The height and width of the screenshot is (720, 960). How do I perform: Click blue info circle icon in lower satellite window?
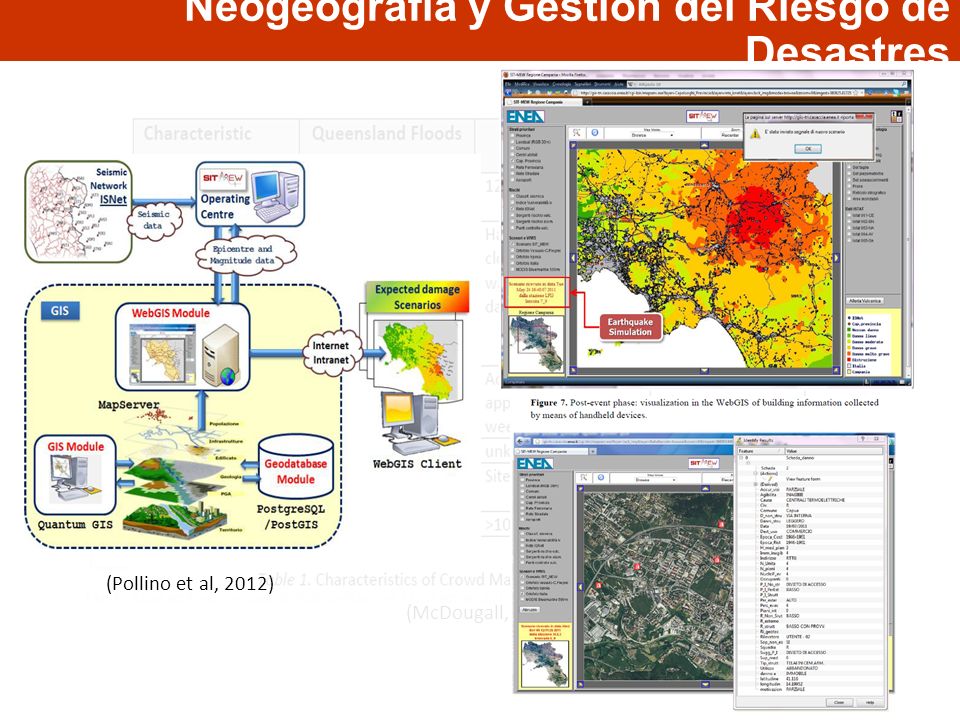pos(601,478)
